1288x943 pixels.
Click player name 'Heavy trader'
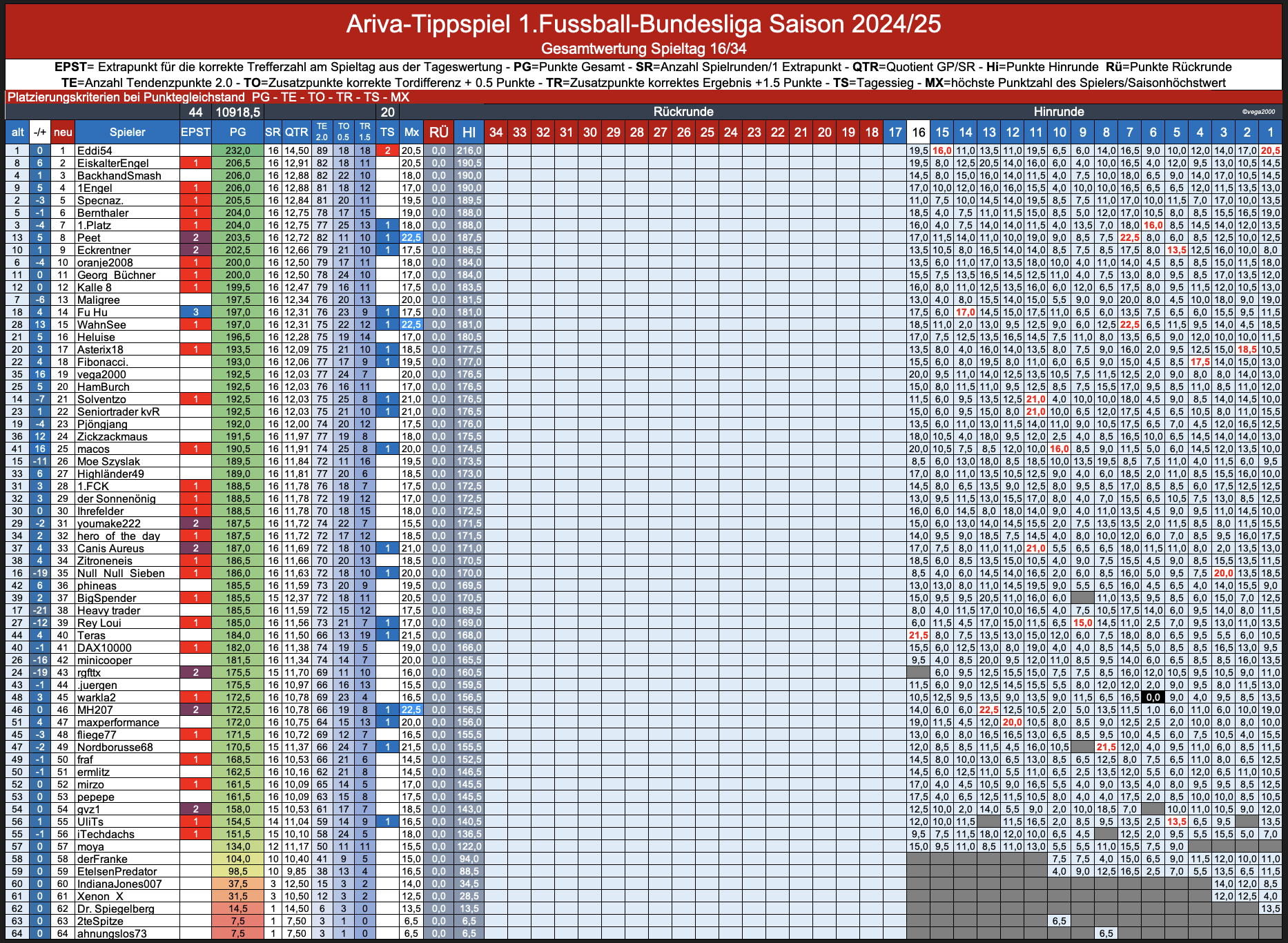(x=108, y=610)
